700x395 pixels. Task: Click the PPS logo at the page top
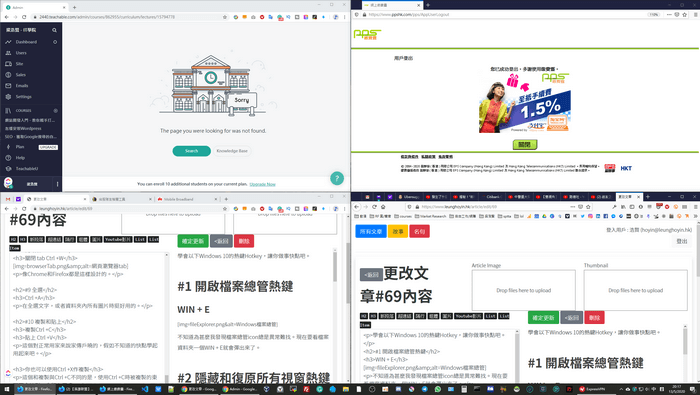(367, 34)
